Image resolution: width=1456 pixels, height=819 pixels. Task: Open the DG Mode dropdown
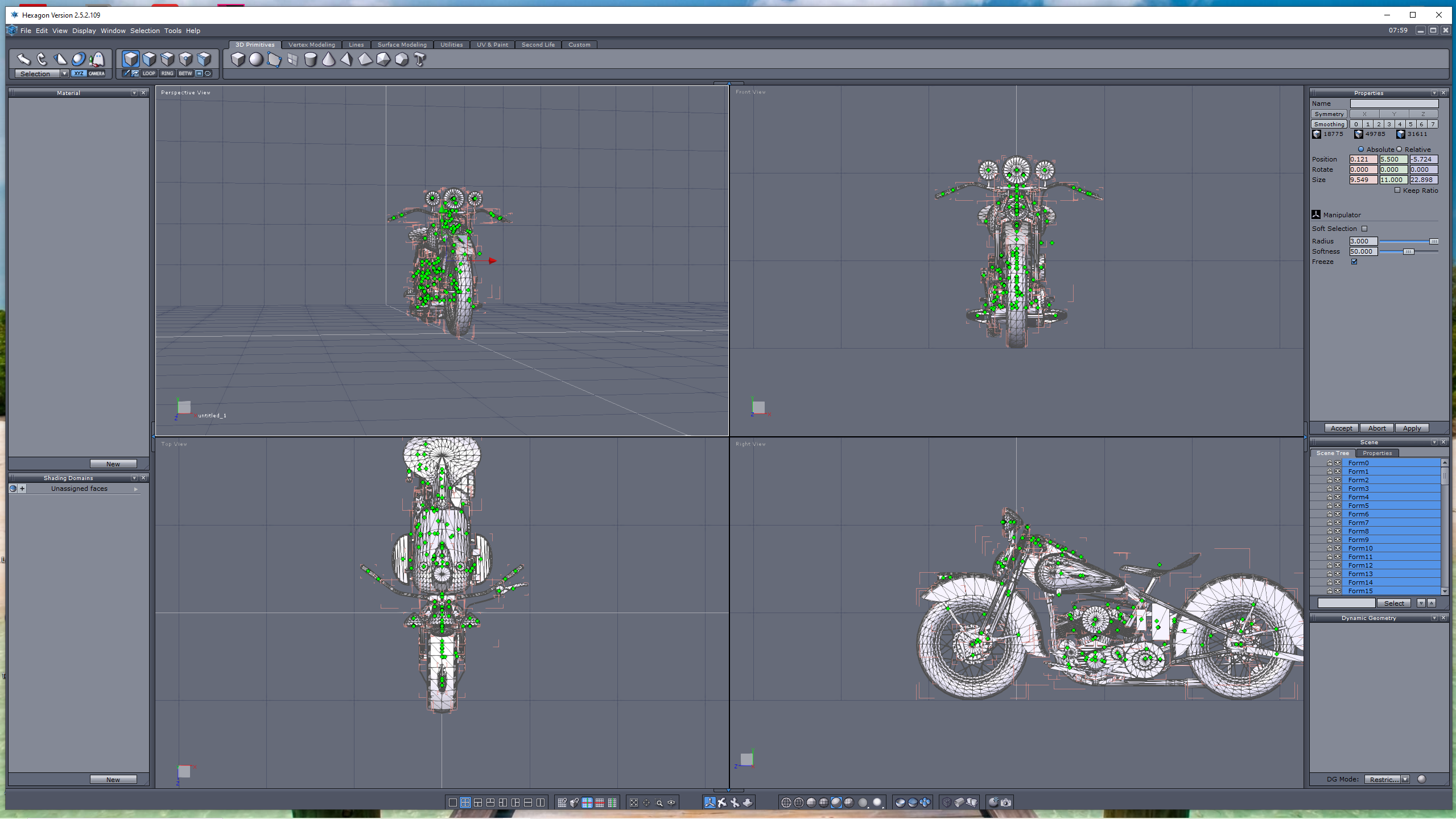tap(1405, 779)
